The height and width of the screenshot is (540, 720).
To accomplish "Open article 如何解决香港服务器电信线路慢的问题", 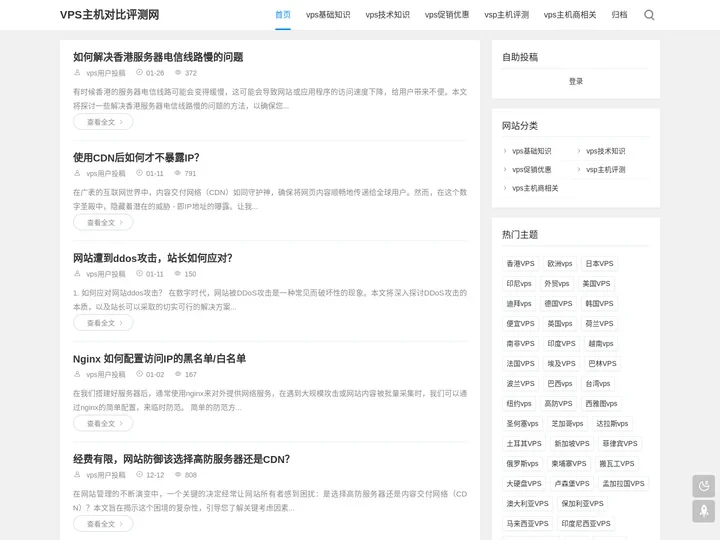I will pos(158,57).
